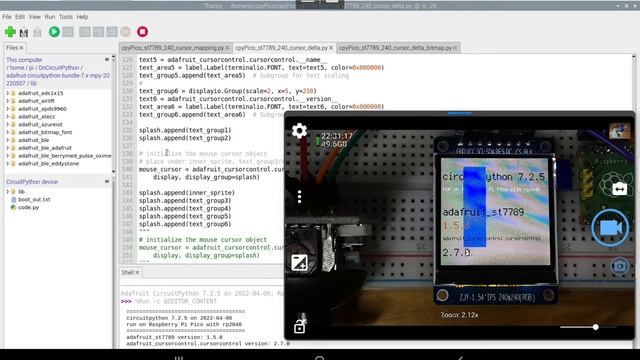Create a new file with the green plus icon
The image size is (640, 360).
click(x=10, y=32)
